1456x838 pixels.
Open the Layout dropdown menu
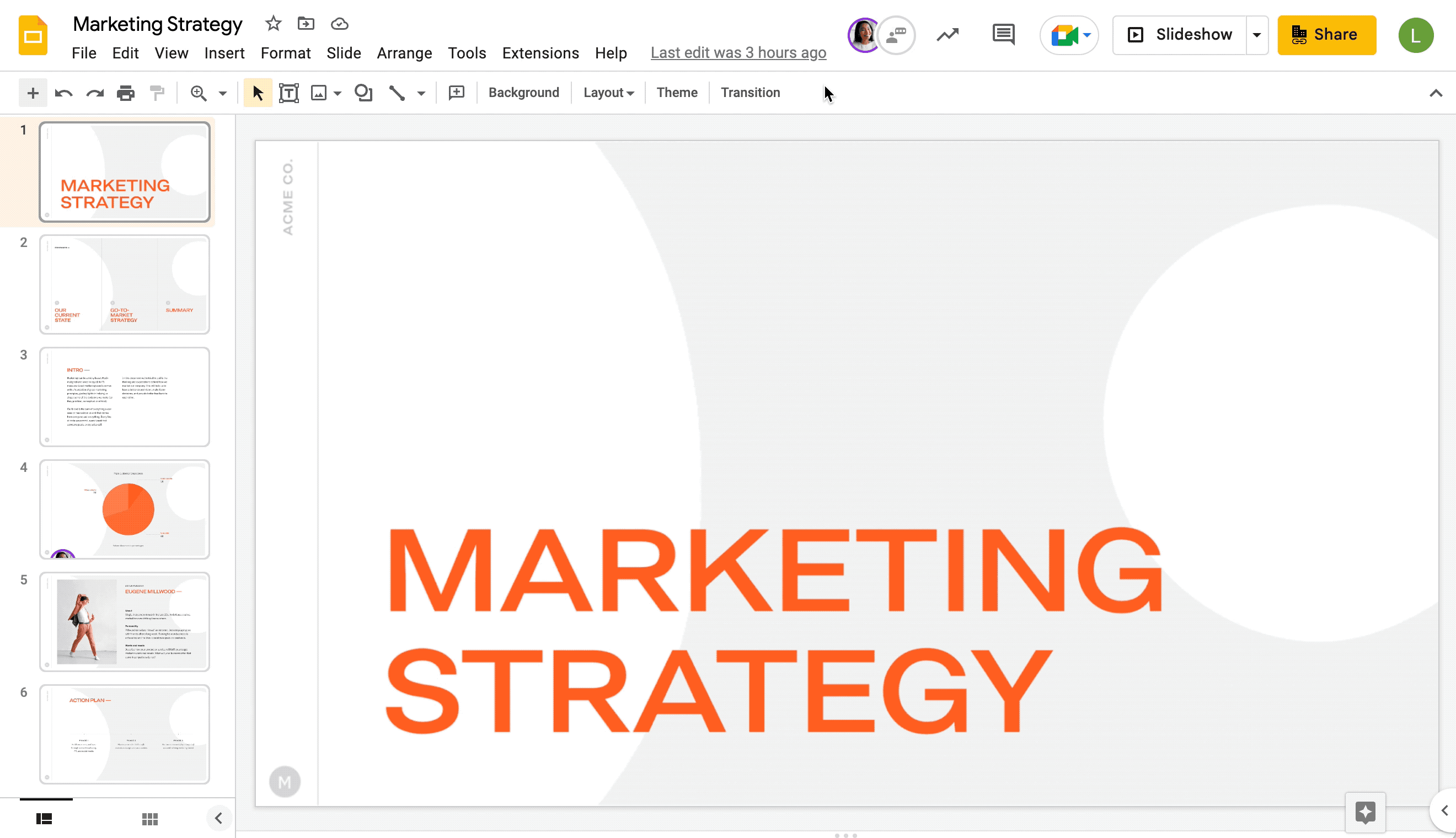point(608,92)
